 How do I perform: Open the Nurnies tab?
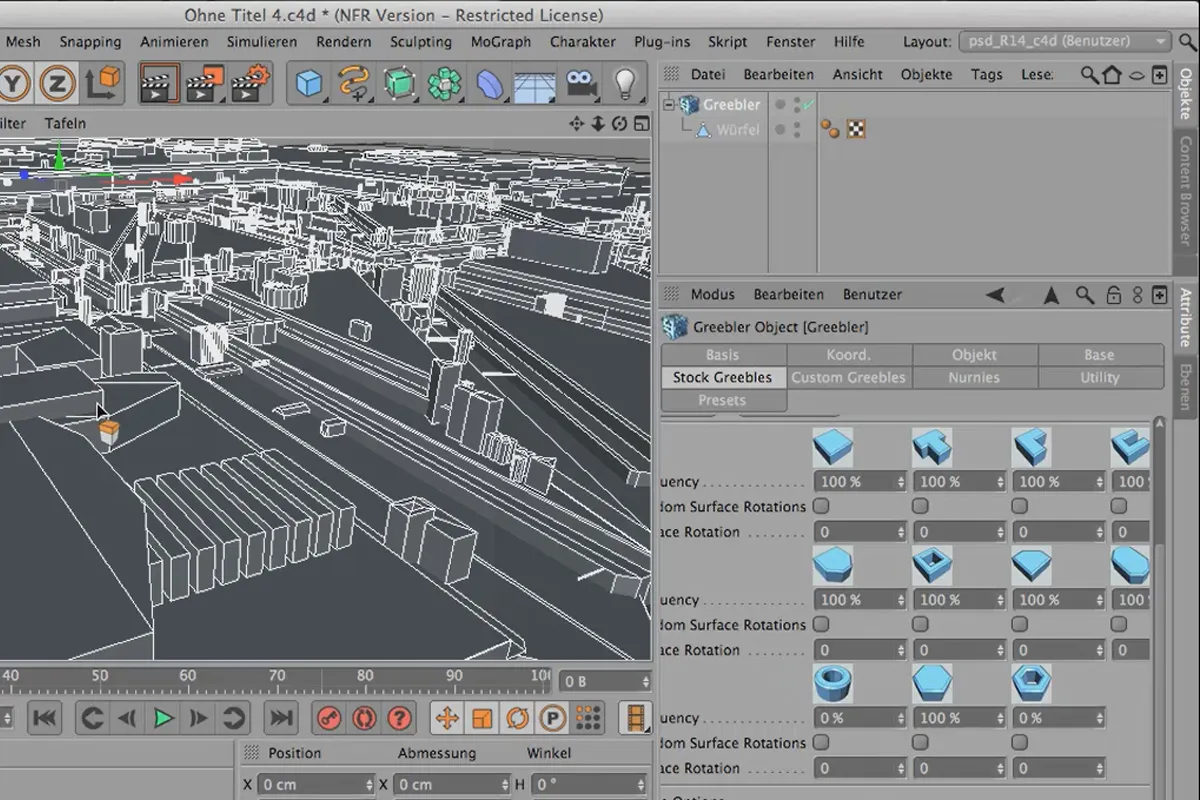pyautogui.click(x=974, y=377)
